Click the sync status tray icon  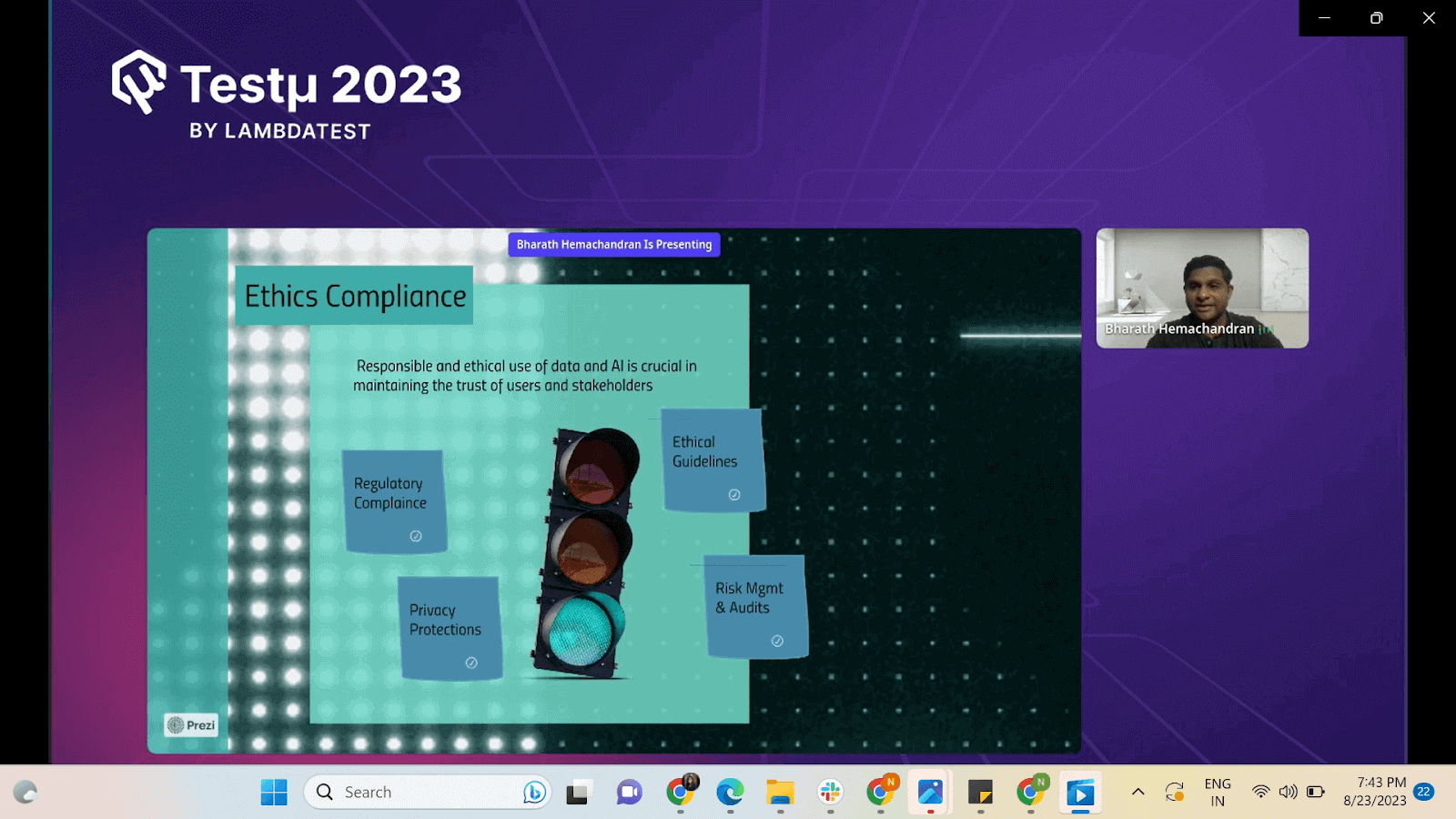click(x=1175, y=793)
